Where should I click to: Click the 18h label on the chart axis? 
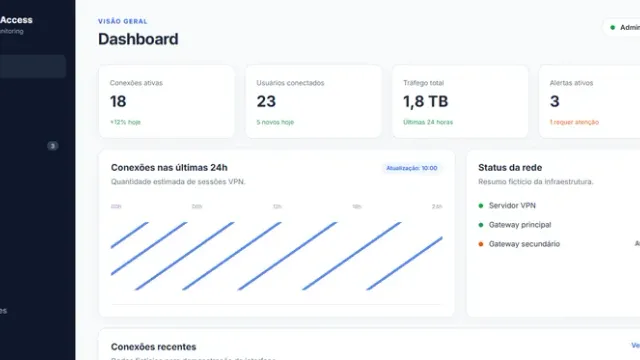(x=357, y=207)
